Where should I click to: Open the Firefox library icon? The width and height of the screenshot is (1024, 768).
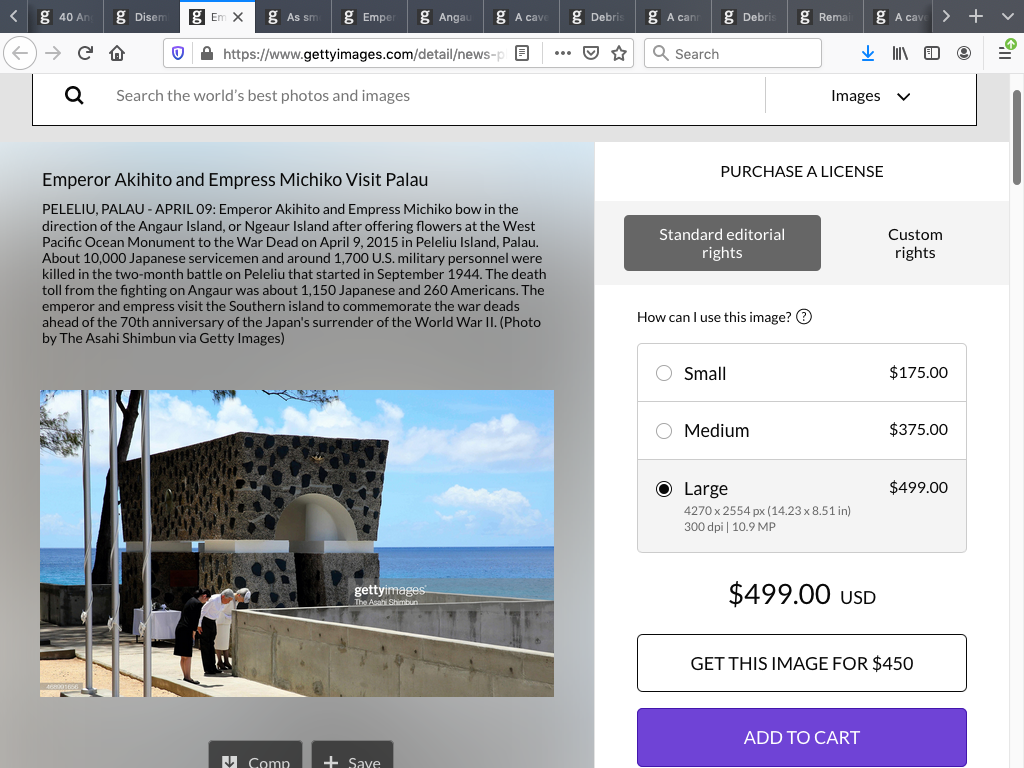(900, 54)
